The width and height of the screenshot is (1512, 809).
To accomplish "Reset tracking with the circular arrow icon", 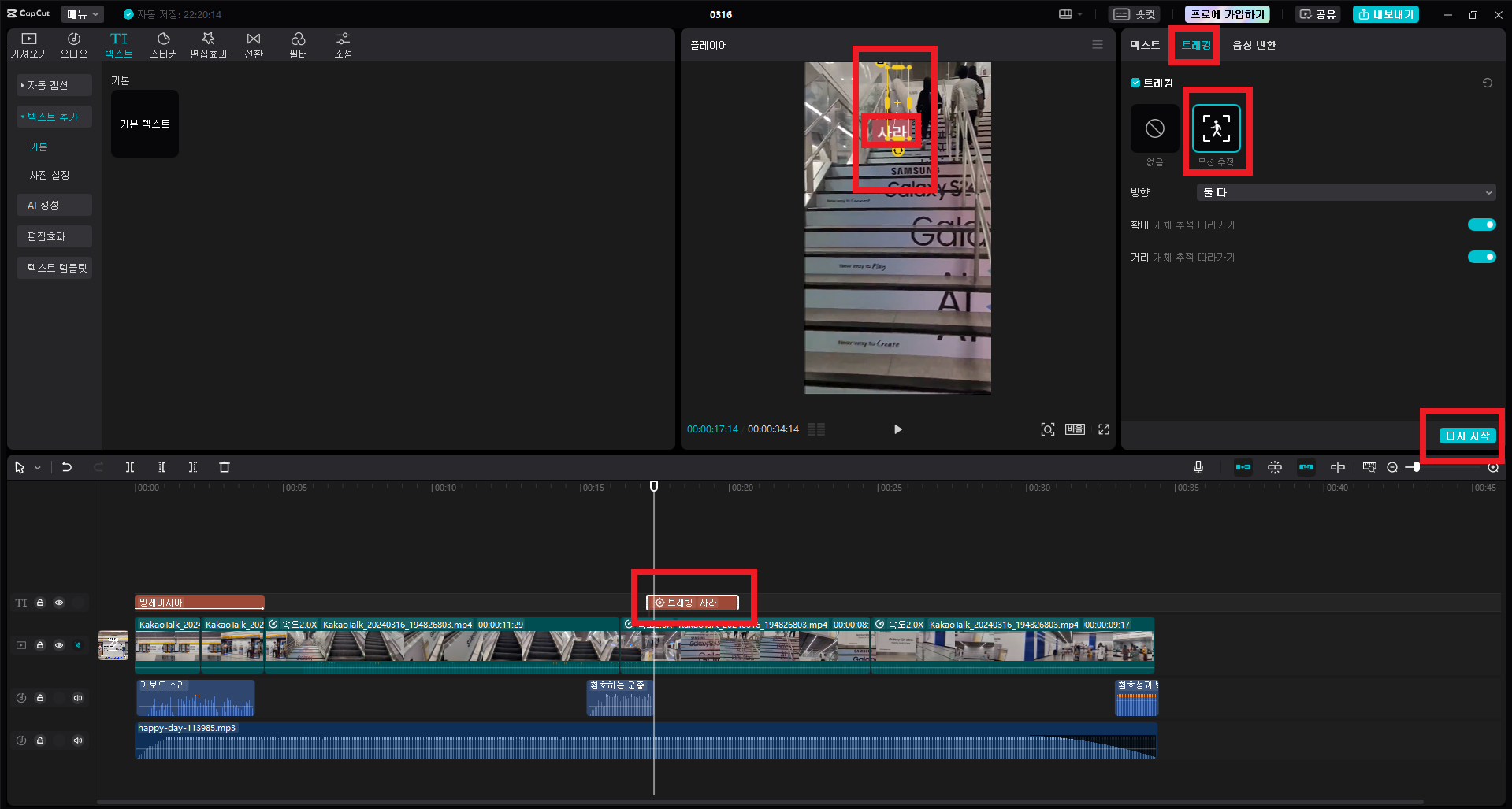I will click(x=1488, y=83).
